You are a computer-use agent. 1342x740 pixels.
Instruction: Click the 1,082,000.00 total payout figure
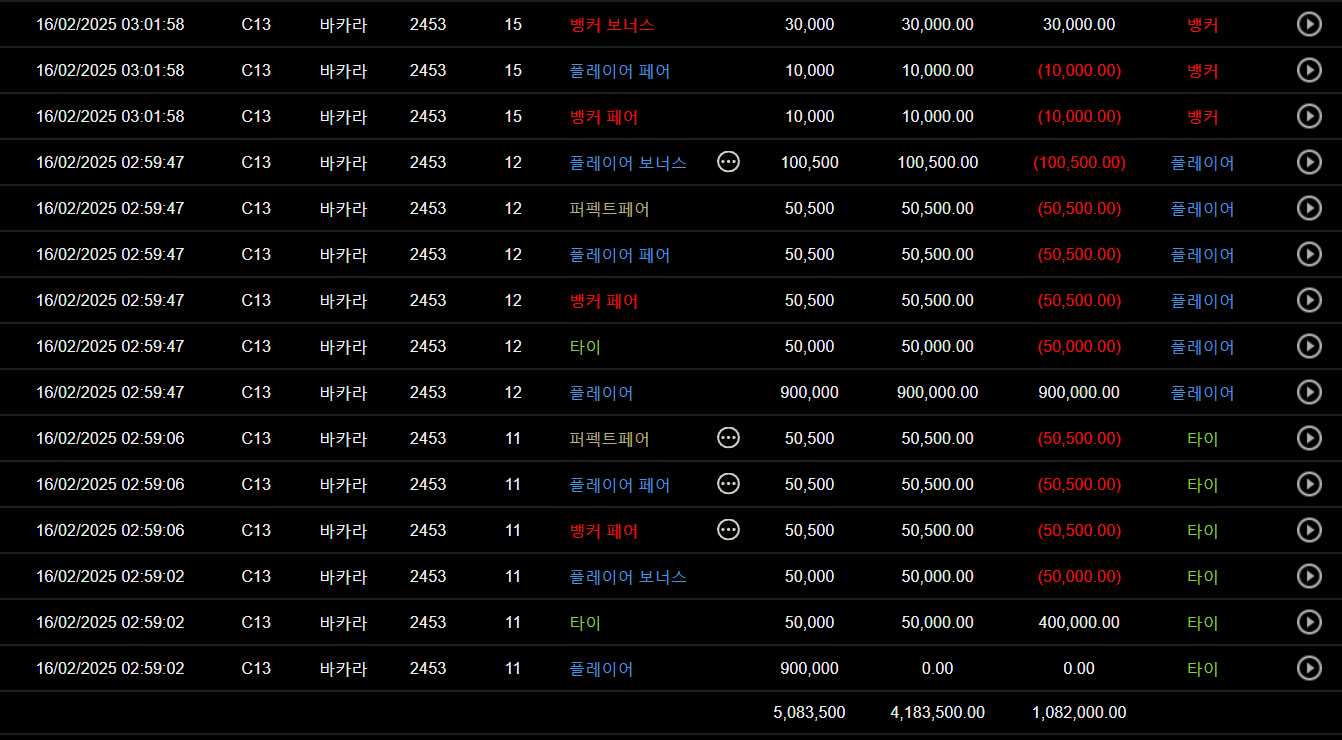pyautogui.click(x=1079, y=713)
